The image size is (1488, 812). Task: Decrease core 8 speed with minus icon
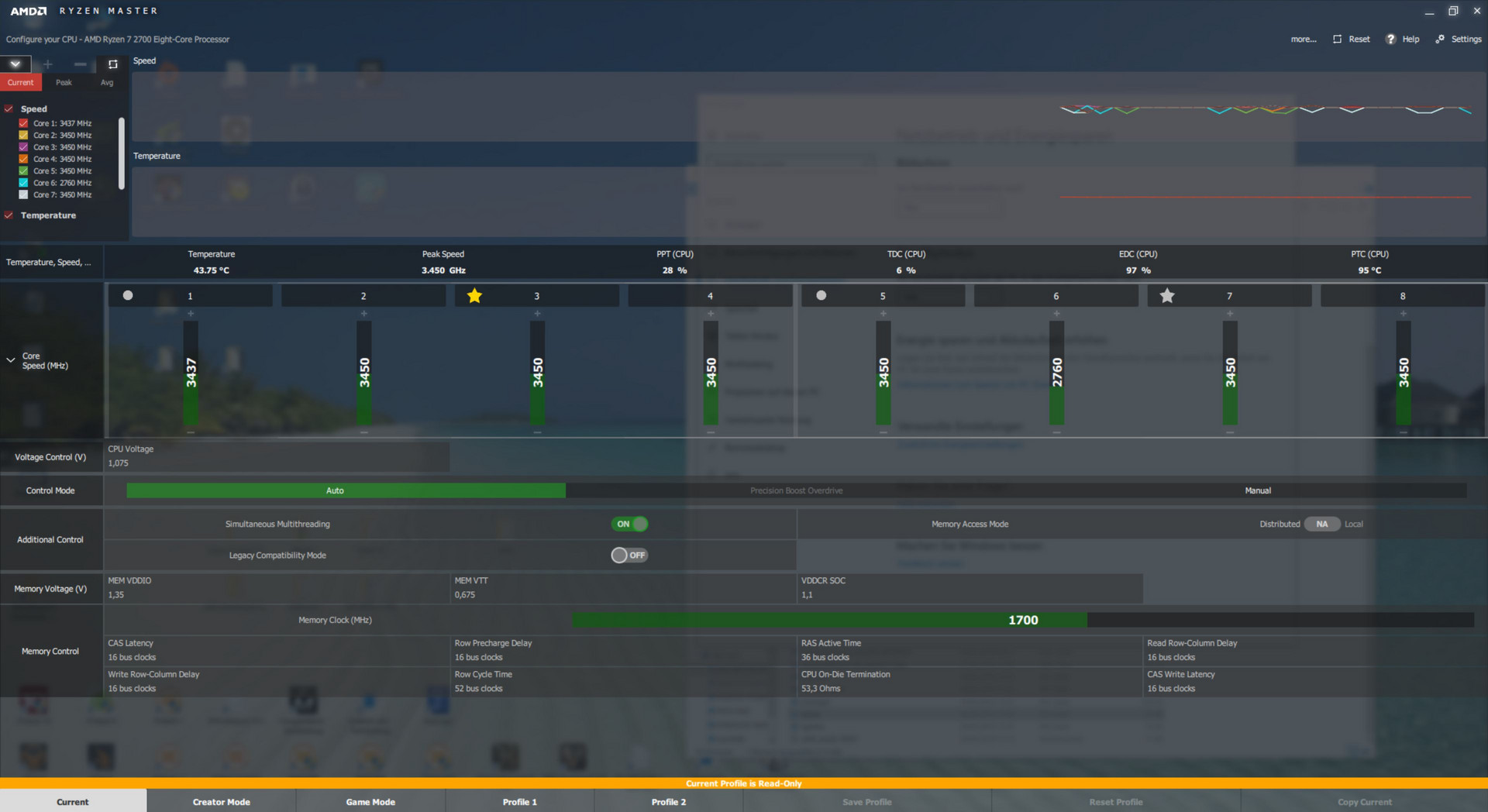1404,432
